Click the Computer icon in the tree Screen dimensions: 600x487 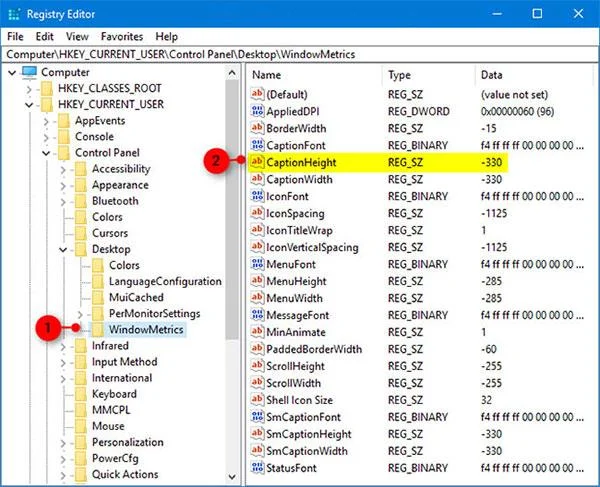pos(29,72)
